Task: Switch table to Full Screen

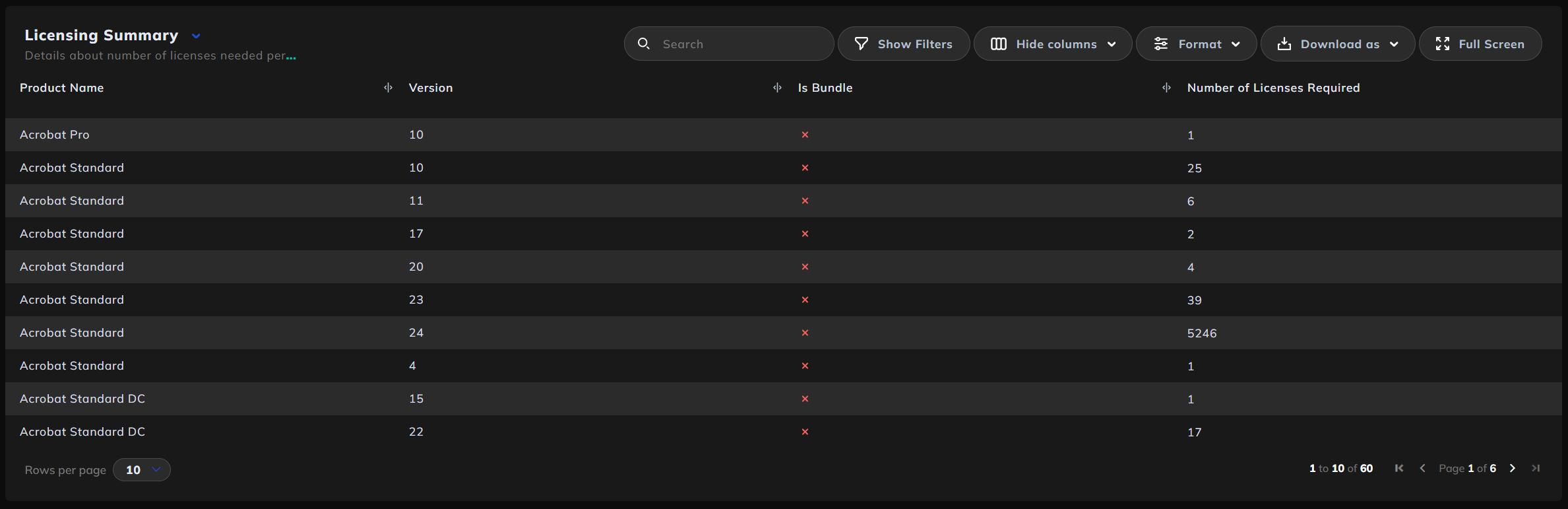Action: [x=1480, y=44]
